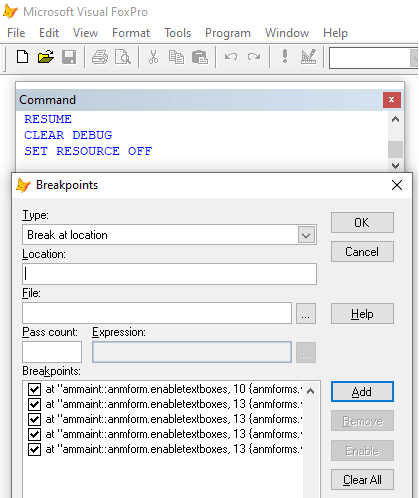Select the RESUME command line
The width and height of the screenshot is (419, 498).
[48, 119]
